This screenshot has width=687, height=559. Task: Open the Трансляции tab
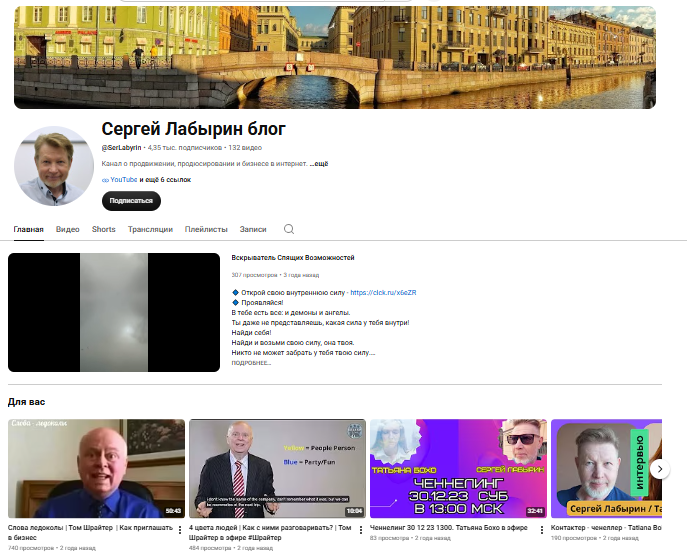pyautogui.click(x=150, y=229)
